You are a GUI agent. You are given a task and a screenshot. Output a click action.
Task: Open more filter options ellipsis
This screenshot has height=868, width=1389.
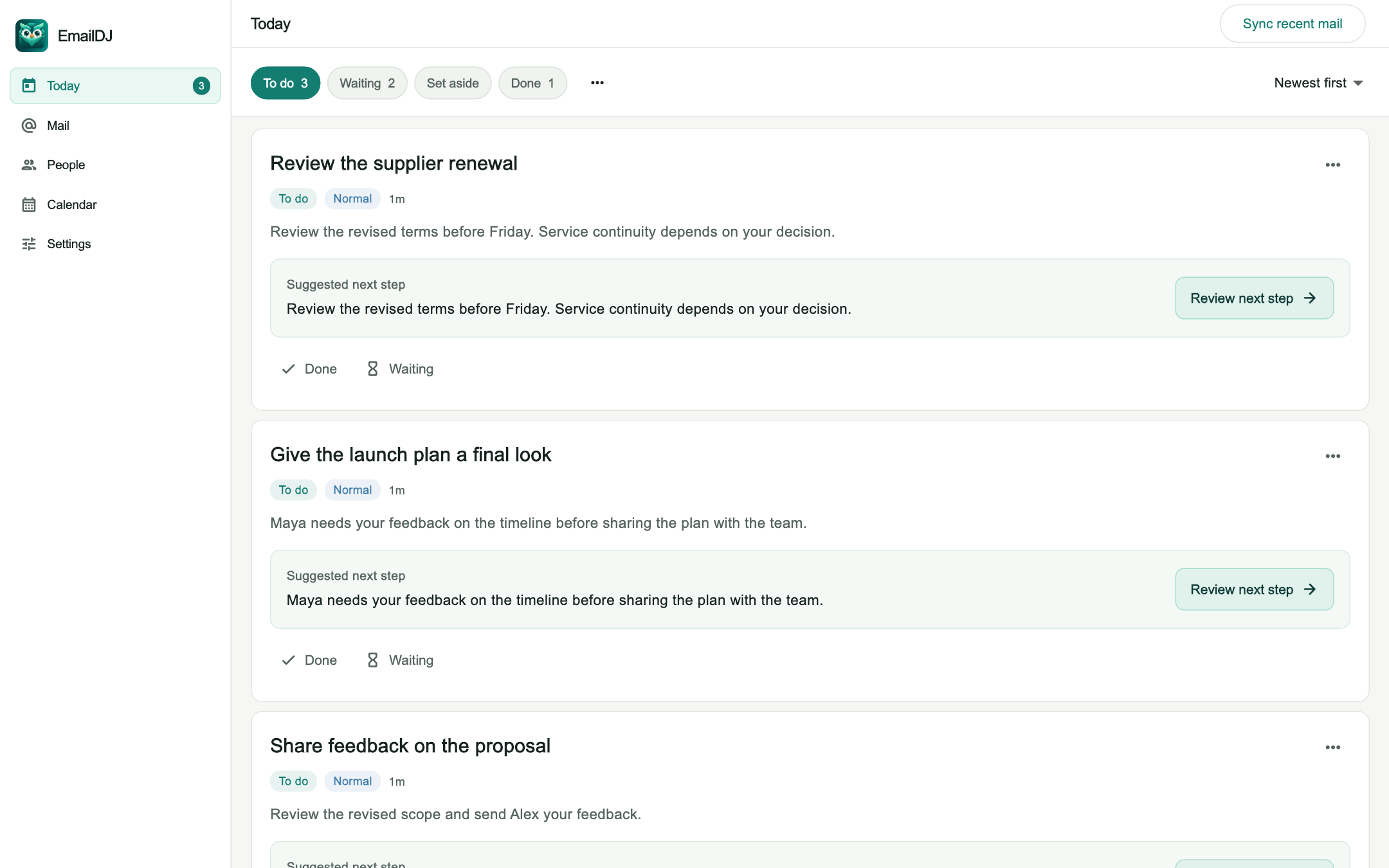[597, 83]
